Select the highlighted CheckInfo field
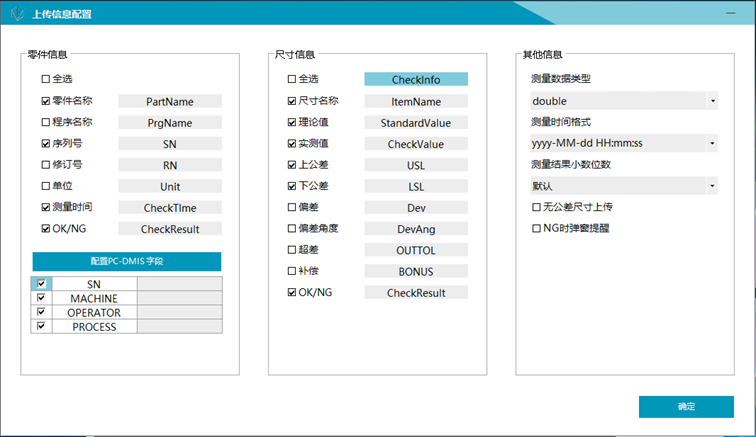 [415, 79]
